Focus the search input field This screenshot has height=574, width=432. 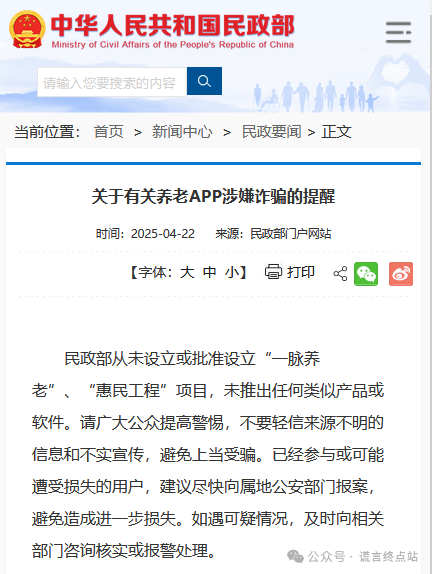coord(112,82)
